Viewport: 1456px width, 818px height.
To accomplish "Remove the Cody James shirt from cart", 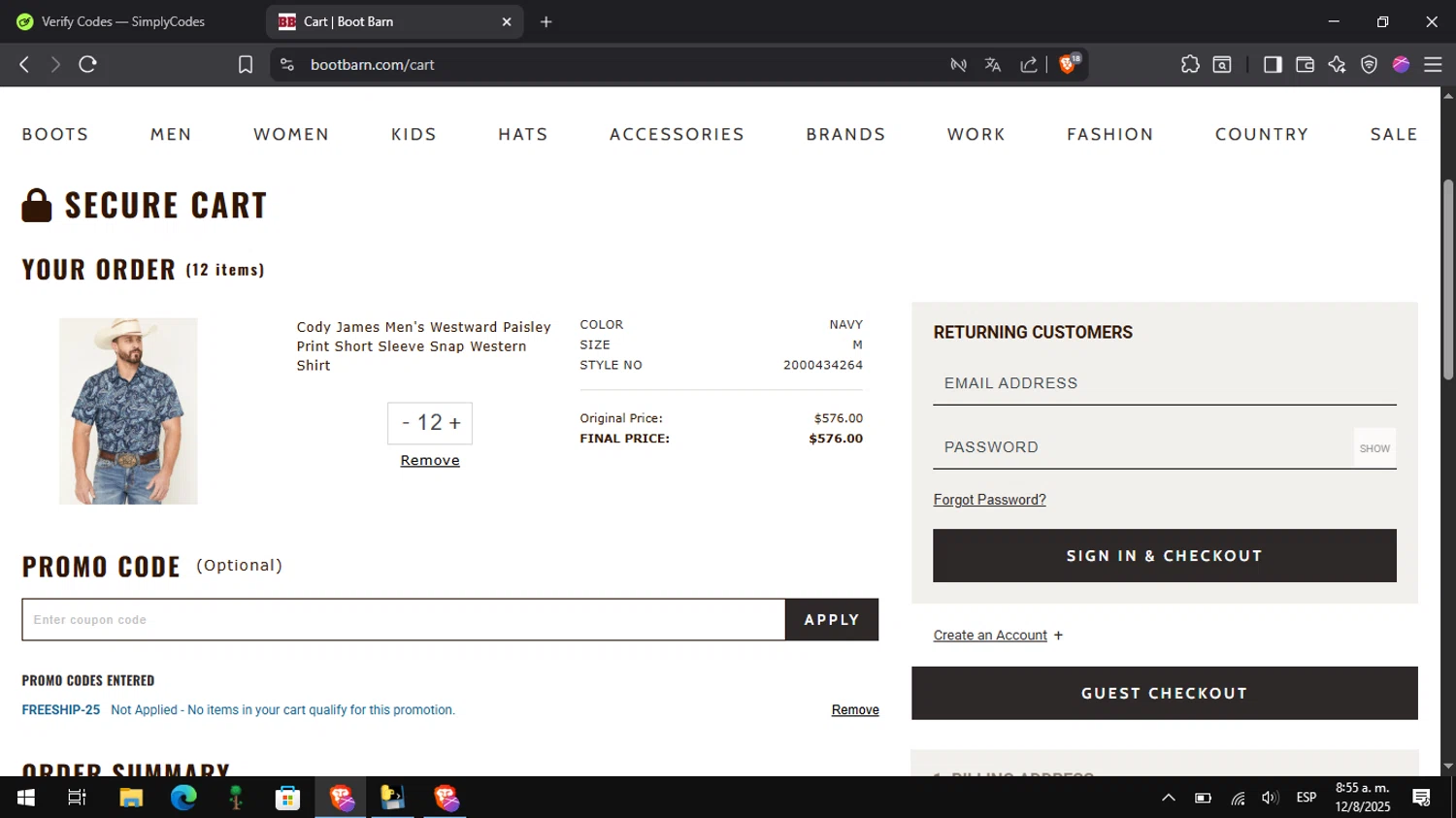I will pos(430,460).
